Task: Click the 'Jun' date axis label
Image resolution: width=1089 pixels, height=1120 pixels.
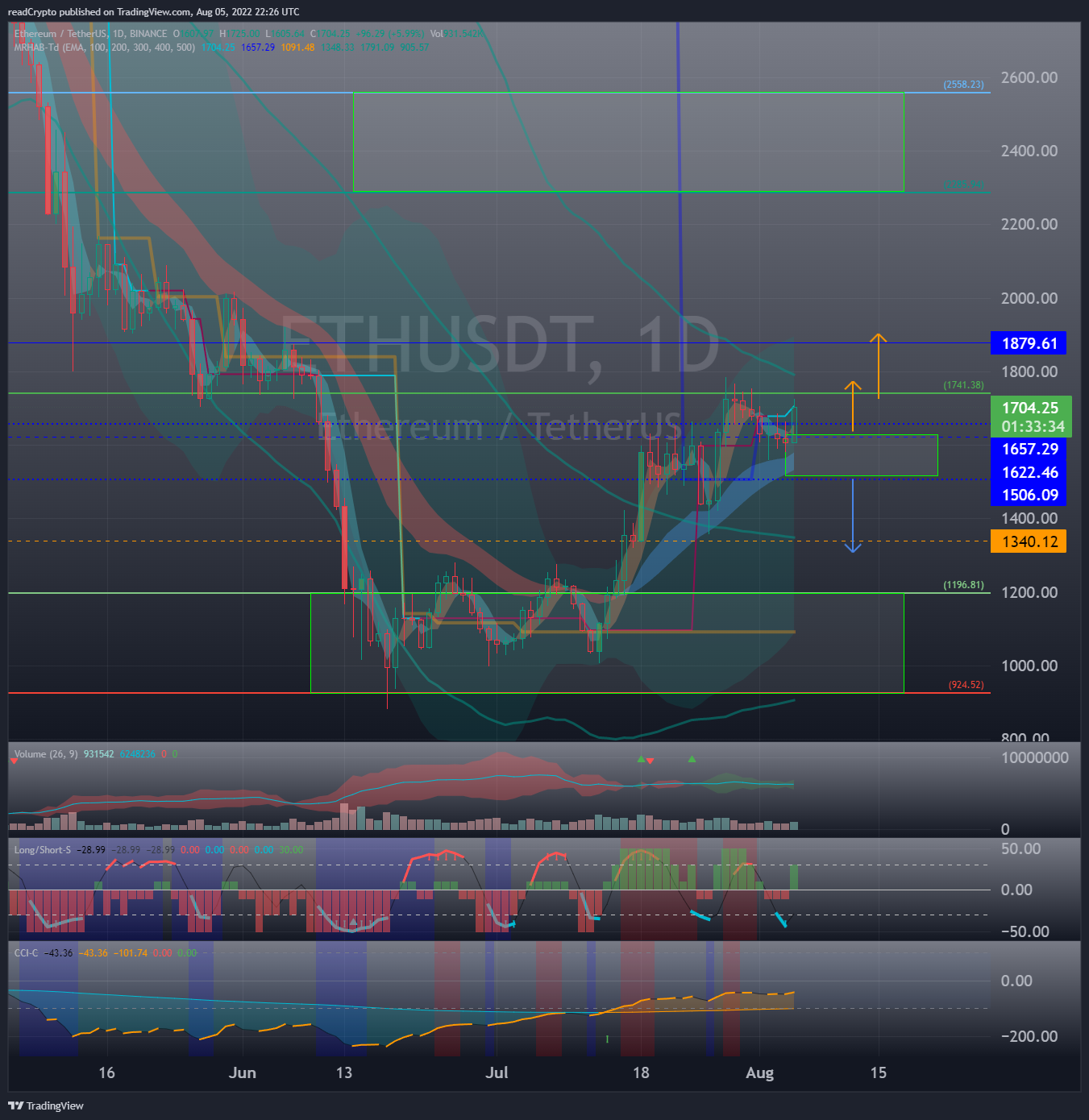Action: click(x=242, y=1073)
